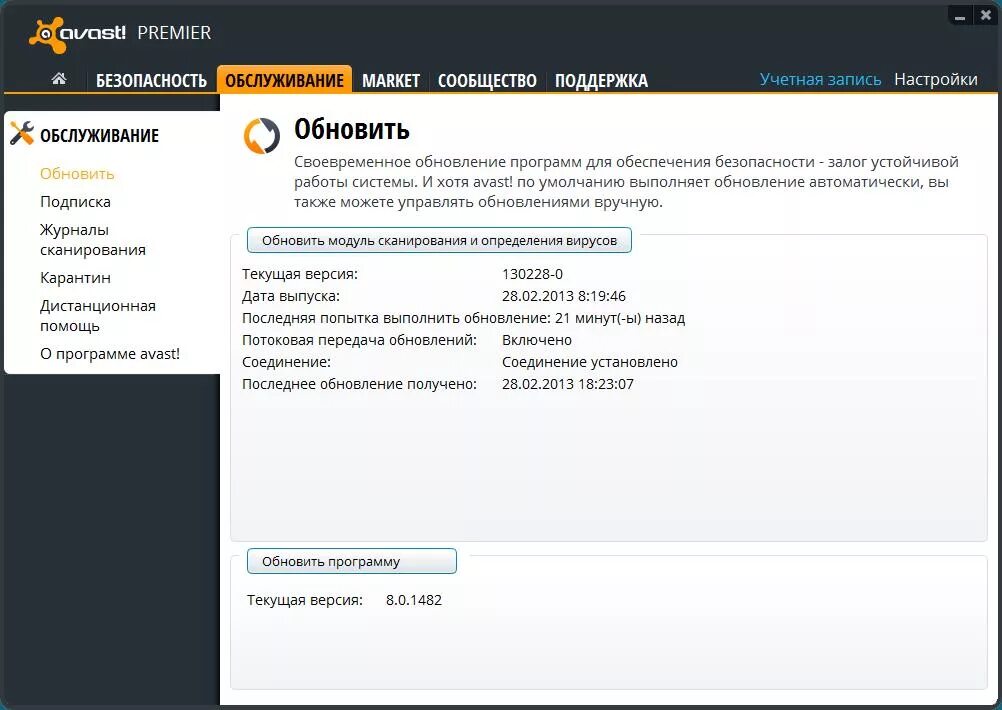This screenshot has width=1002, height=710.
Task: Click the ОБСЛУЖИВАНИЕ sidebar heading
Action: click(x=99, y=135)
